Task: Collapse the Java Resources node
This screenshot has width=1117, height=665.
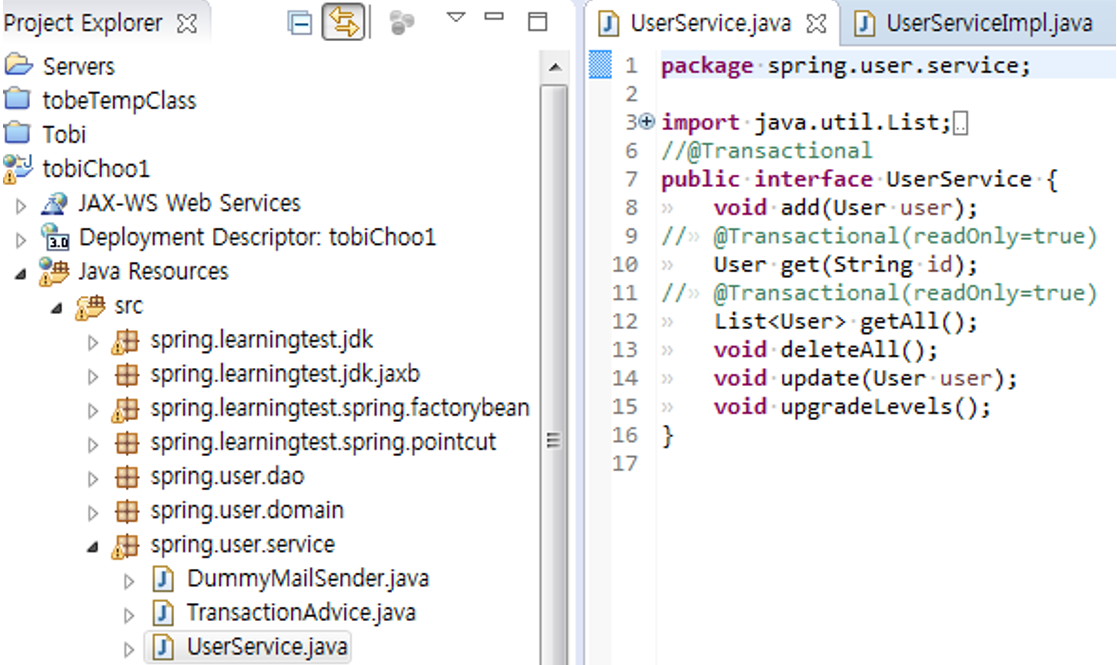Action: [x=21, y=273]
